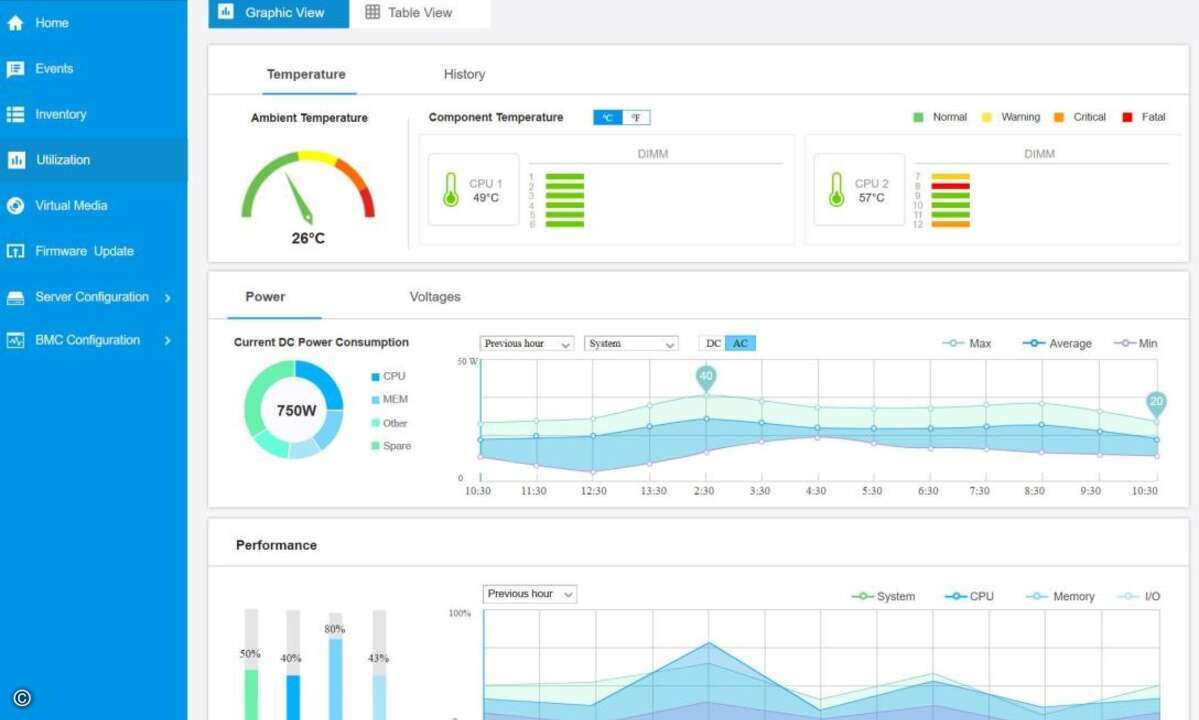Click the Server Configuration drive icon
1199x720 pixels.
[x=15, y=297]
